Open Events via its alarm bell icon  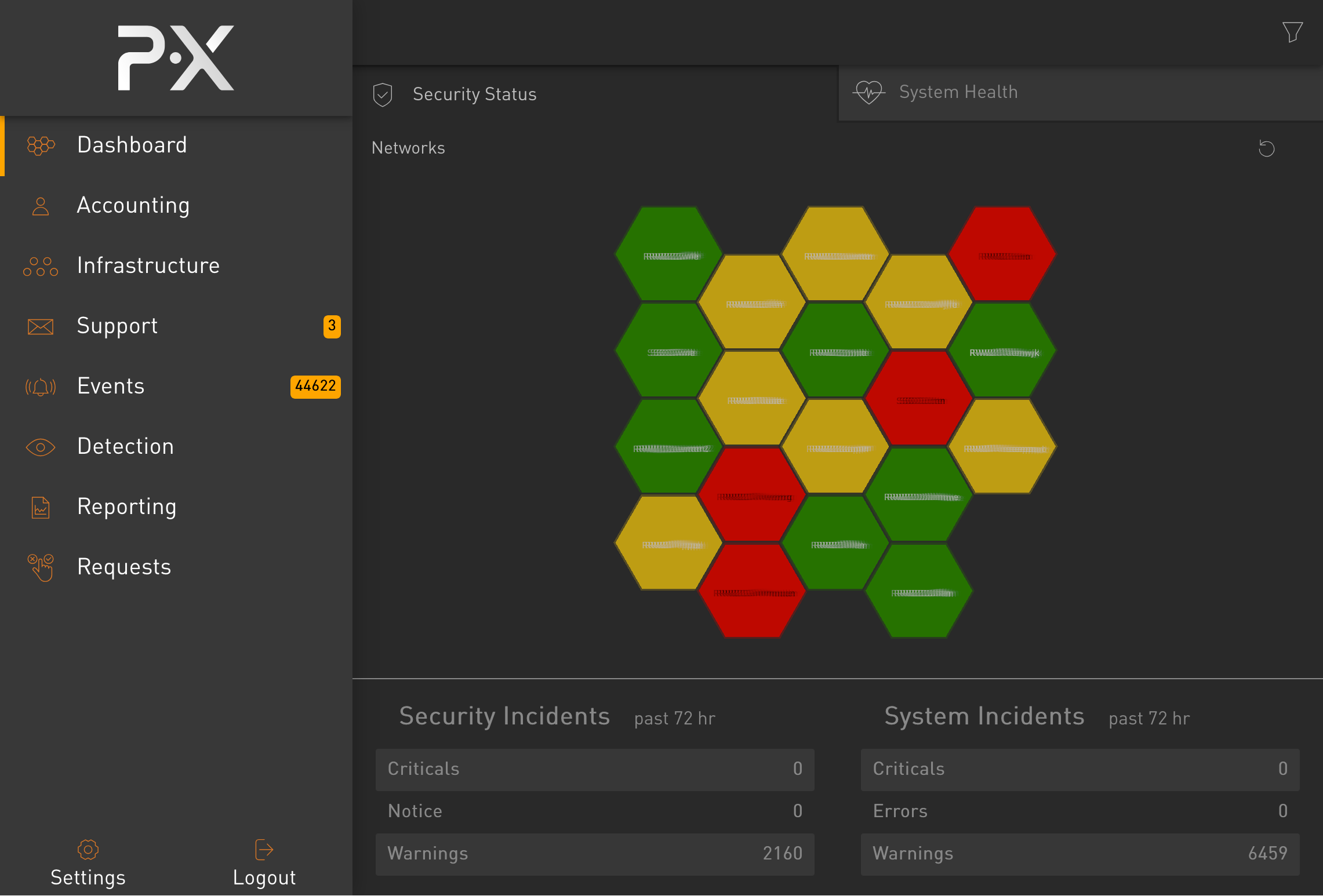(41, 387)
